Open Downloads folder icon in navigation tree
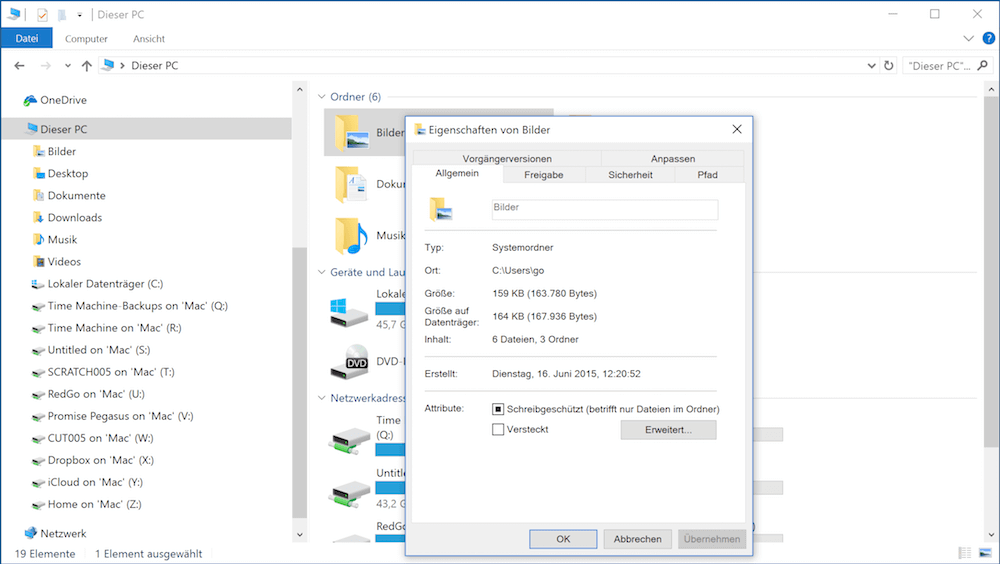1000x564 pixels. point(38,218)
